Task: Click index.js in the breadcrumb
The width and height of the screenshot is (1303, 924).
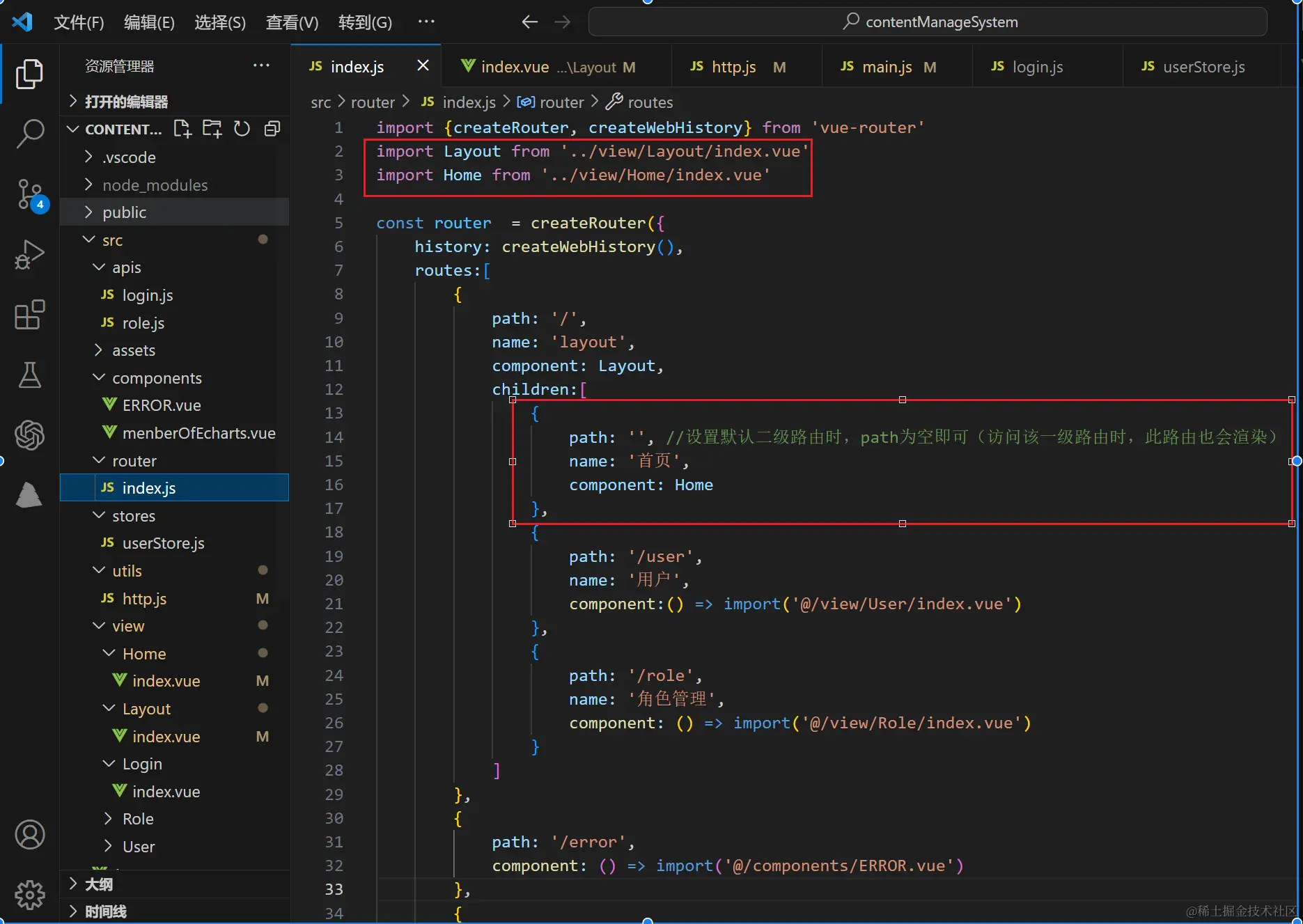Action: click(459, 102)
